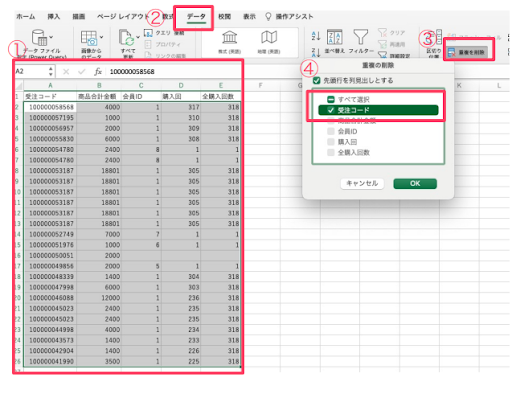Check the 購入回 column checkbox
This screenshot has width=512, height=394.
[x=331, y=142]
